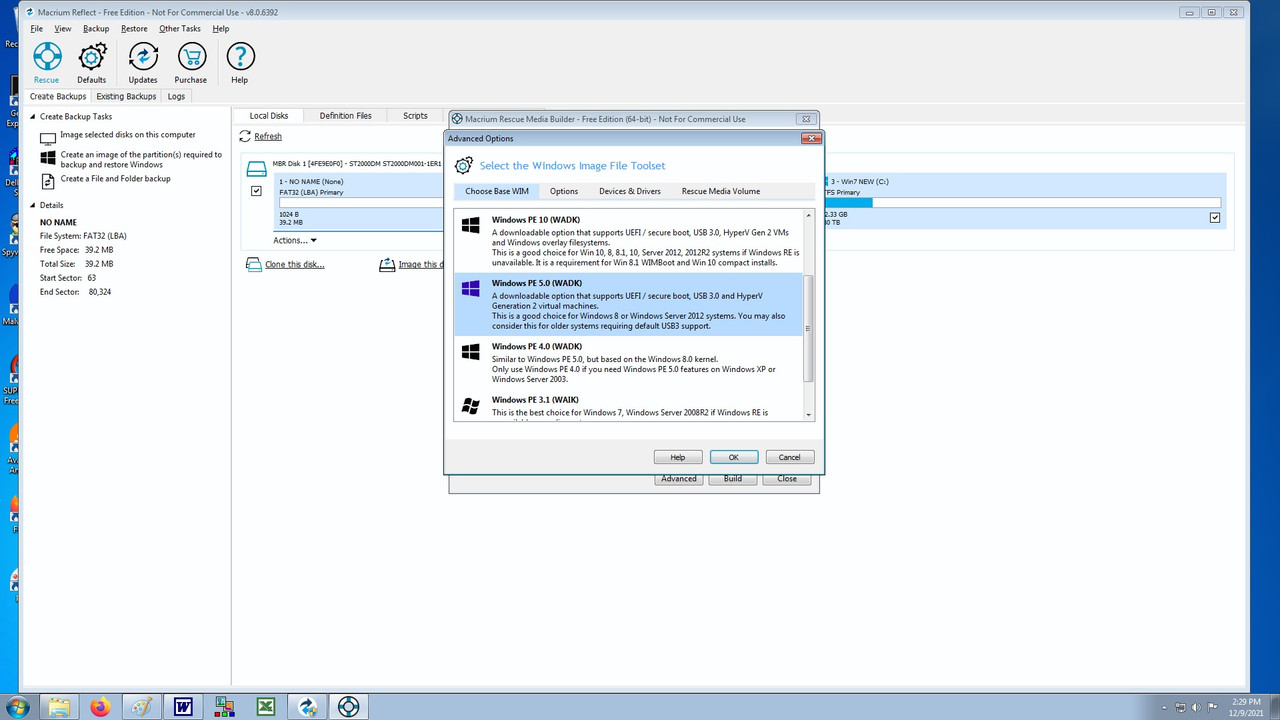
Task: Click the Refresh arrows icon
Action: [x=245, y=136]
